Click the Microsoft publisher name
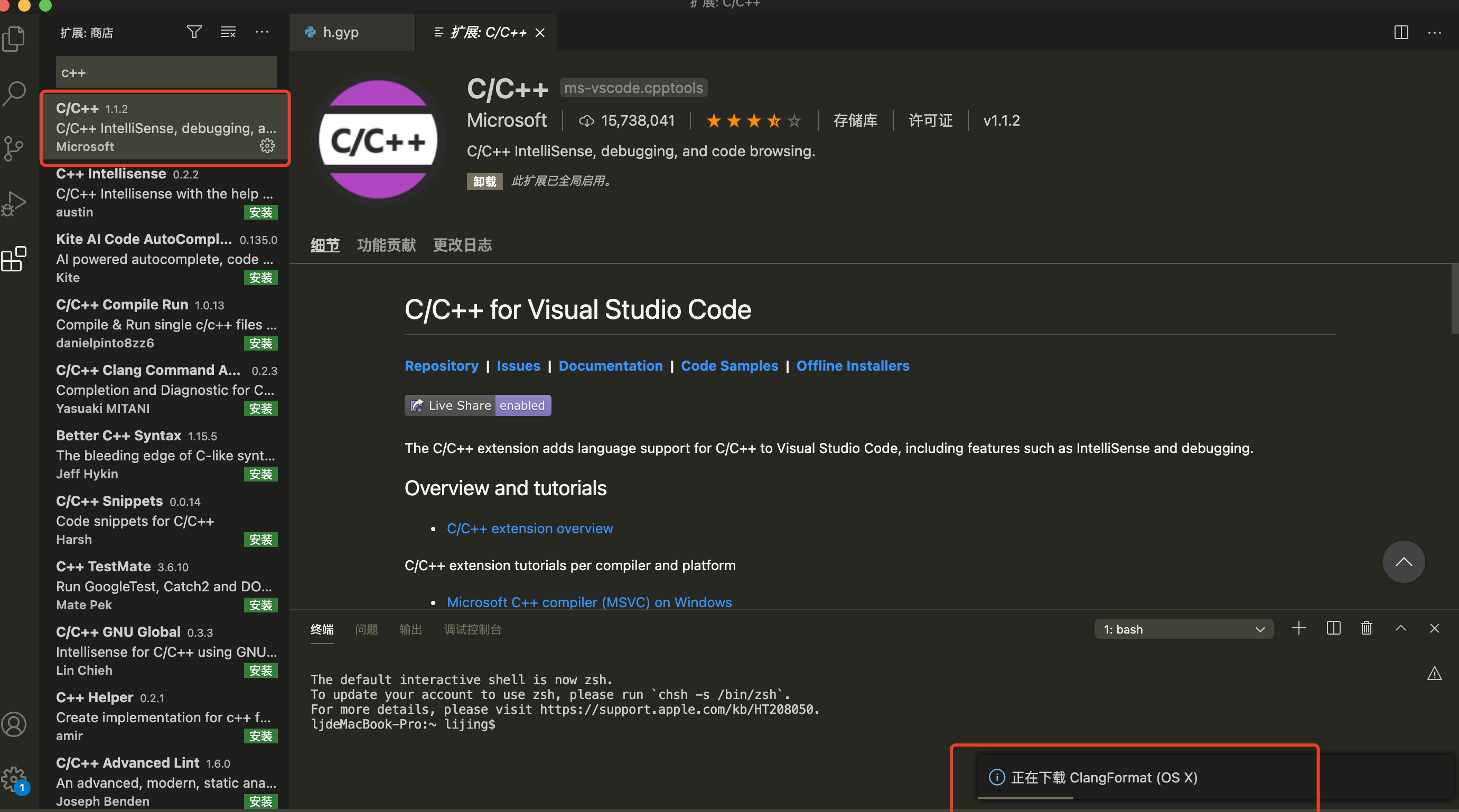The height and width of the screenshot is (812, 1459). [x=507, y=120]
